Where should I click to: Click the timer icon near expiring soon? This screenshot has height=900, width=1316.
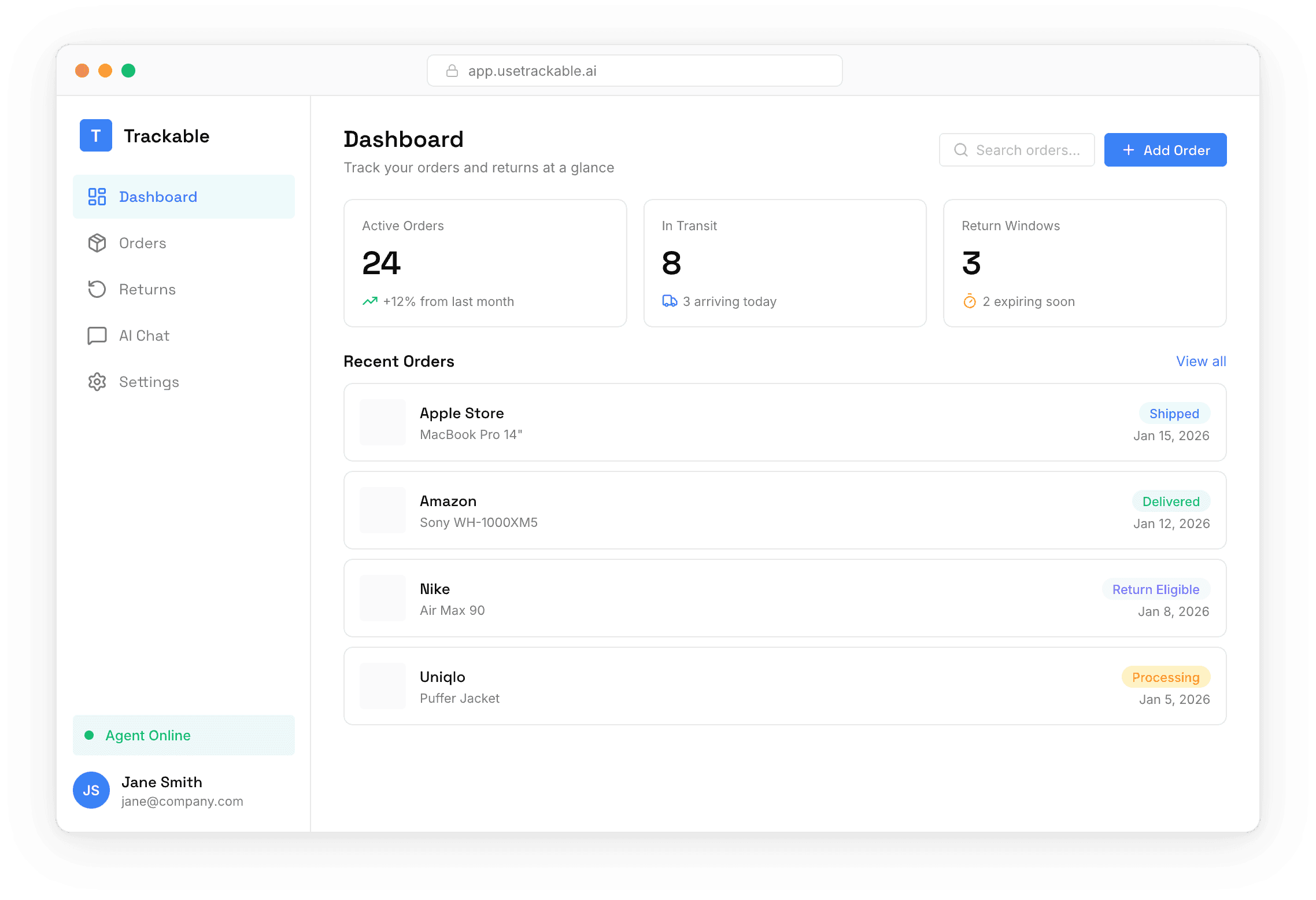[x=969, y=301]
